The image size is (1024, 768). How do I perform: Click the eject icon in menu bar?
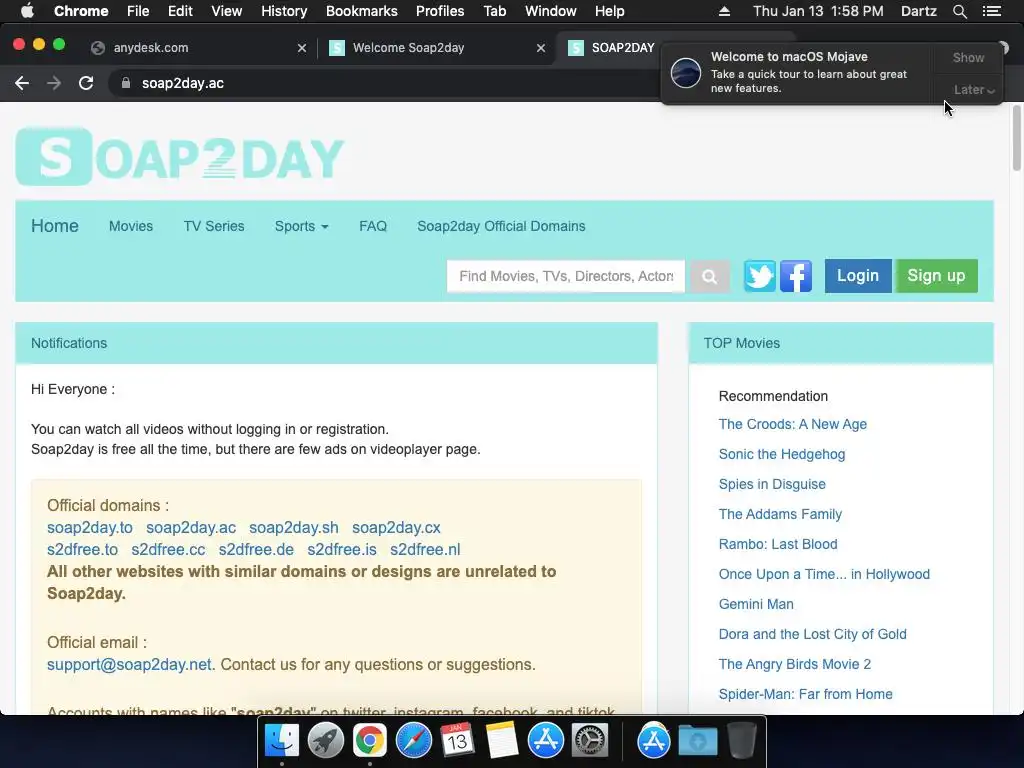pos(724,11)
